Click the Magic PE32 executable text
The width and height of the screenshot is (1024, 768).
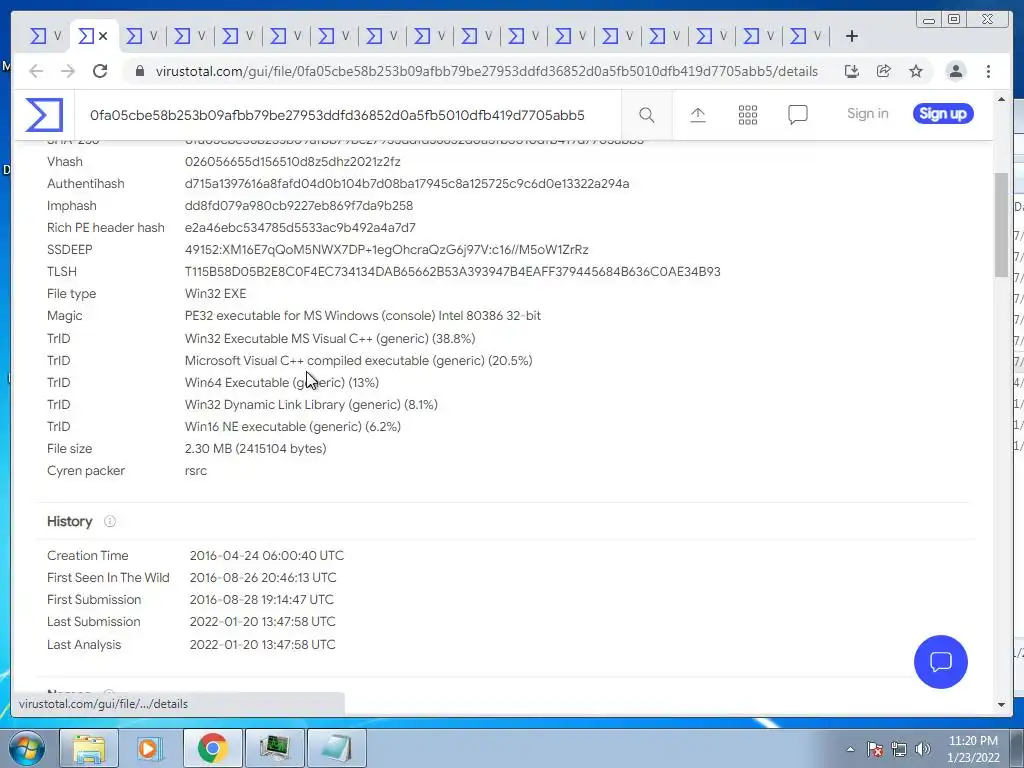[362, 315]
